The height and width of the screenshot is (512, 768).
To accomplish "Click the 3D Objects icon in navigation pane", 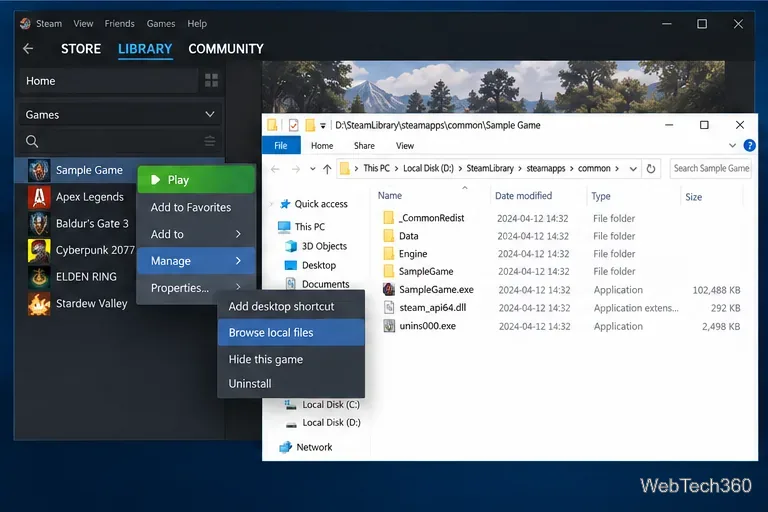I will [x=291, y=246].
